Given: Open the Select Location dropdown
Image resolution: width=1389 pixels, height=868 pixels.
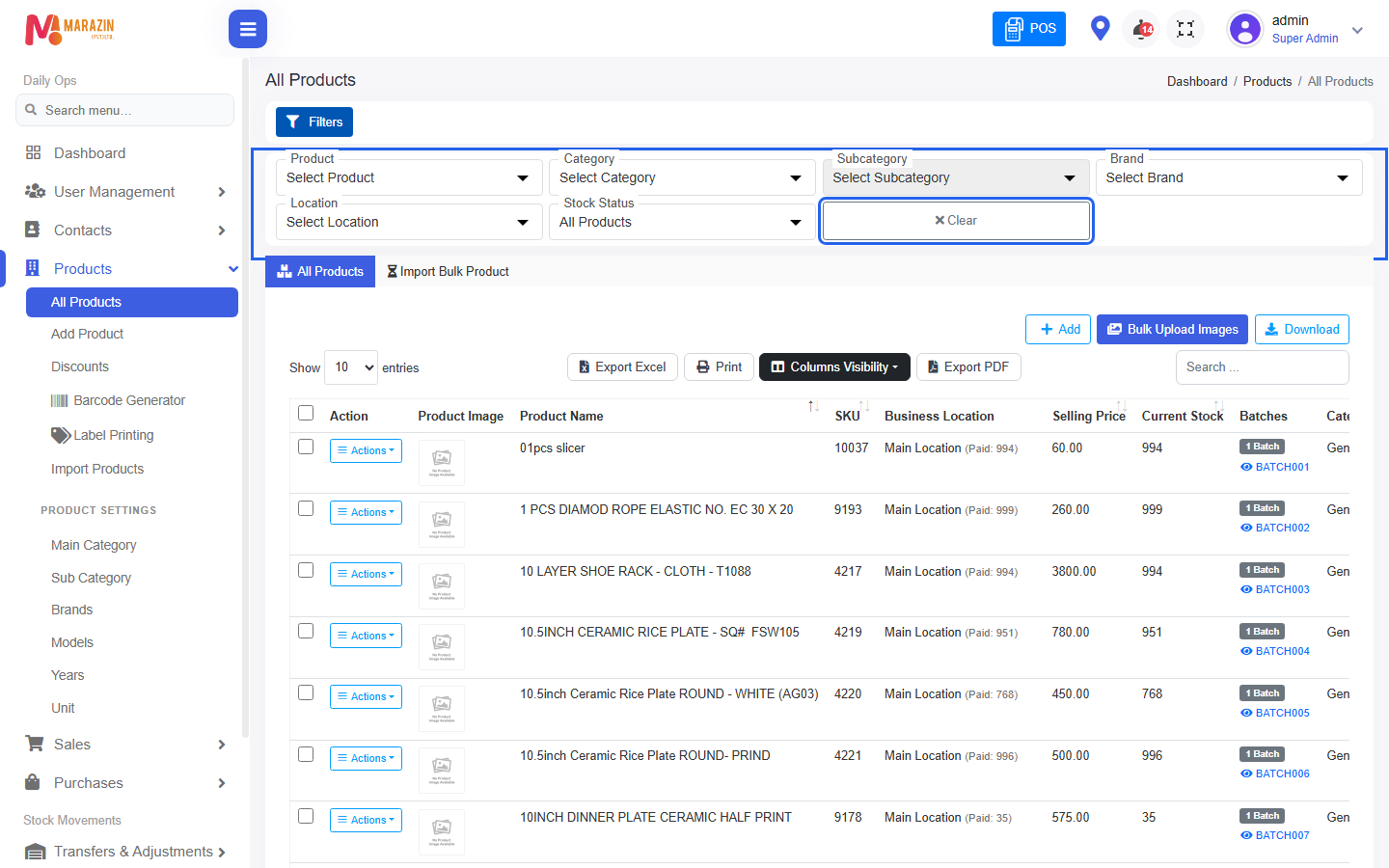Looking at the screenshot, I should (409, 222).
